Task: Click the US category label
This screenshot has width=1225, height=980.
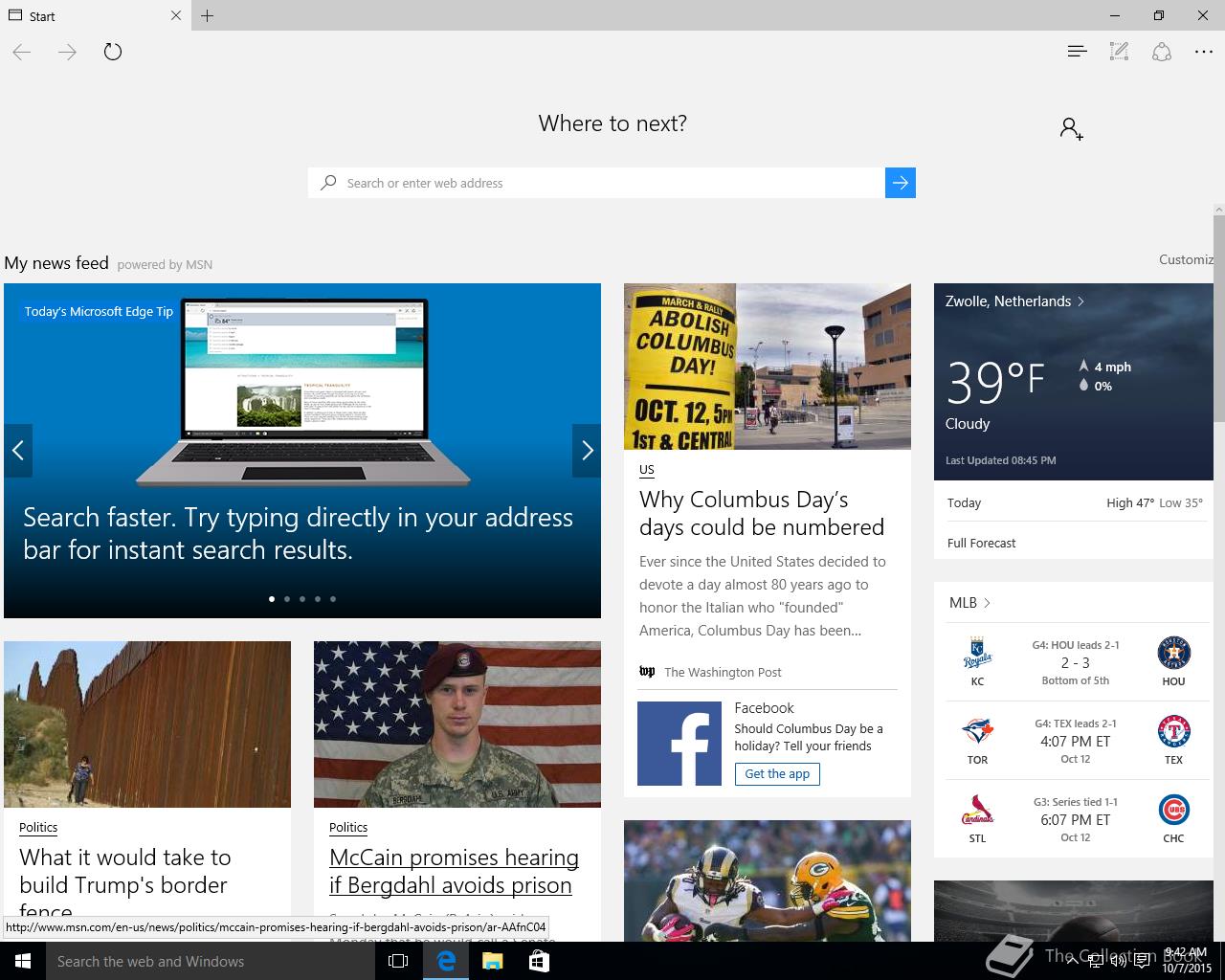Action: coord(647,470)
